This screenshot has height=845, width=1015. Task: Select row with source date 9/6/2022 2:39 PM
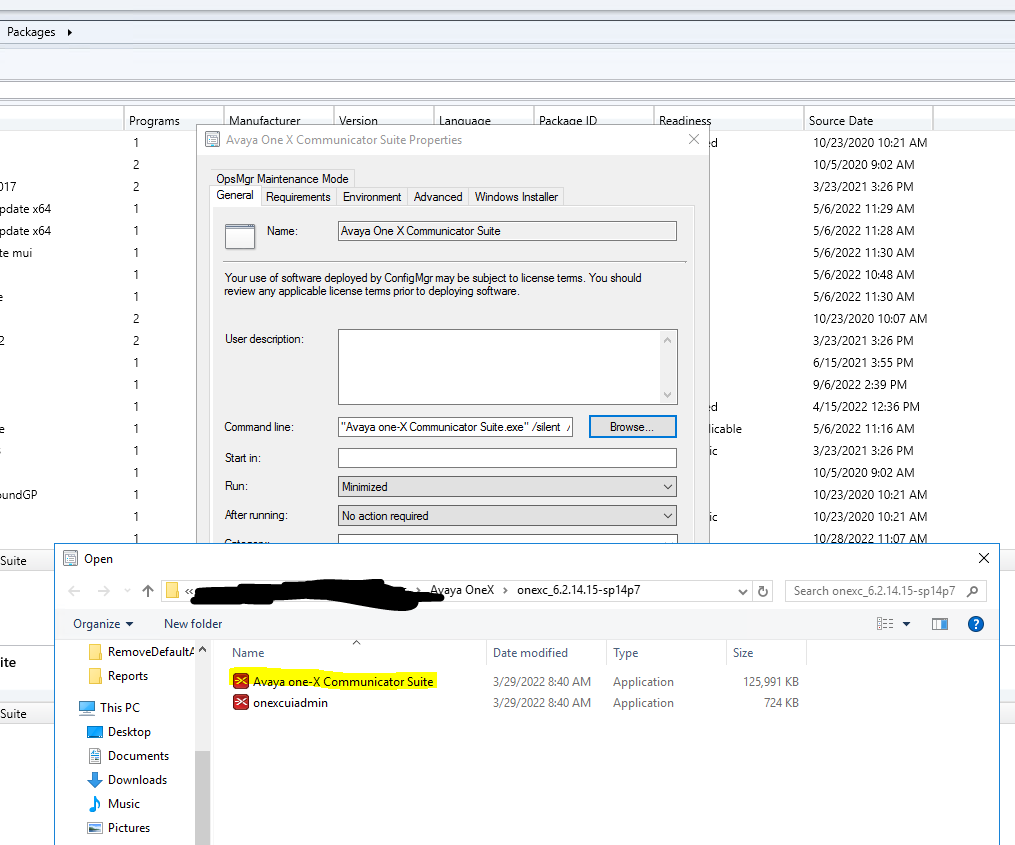coord(860,385)
